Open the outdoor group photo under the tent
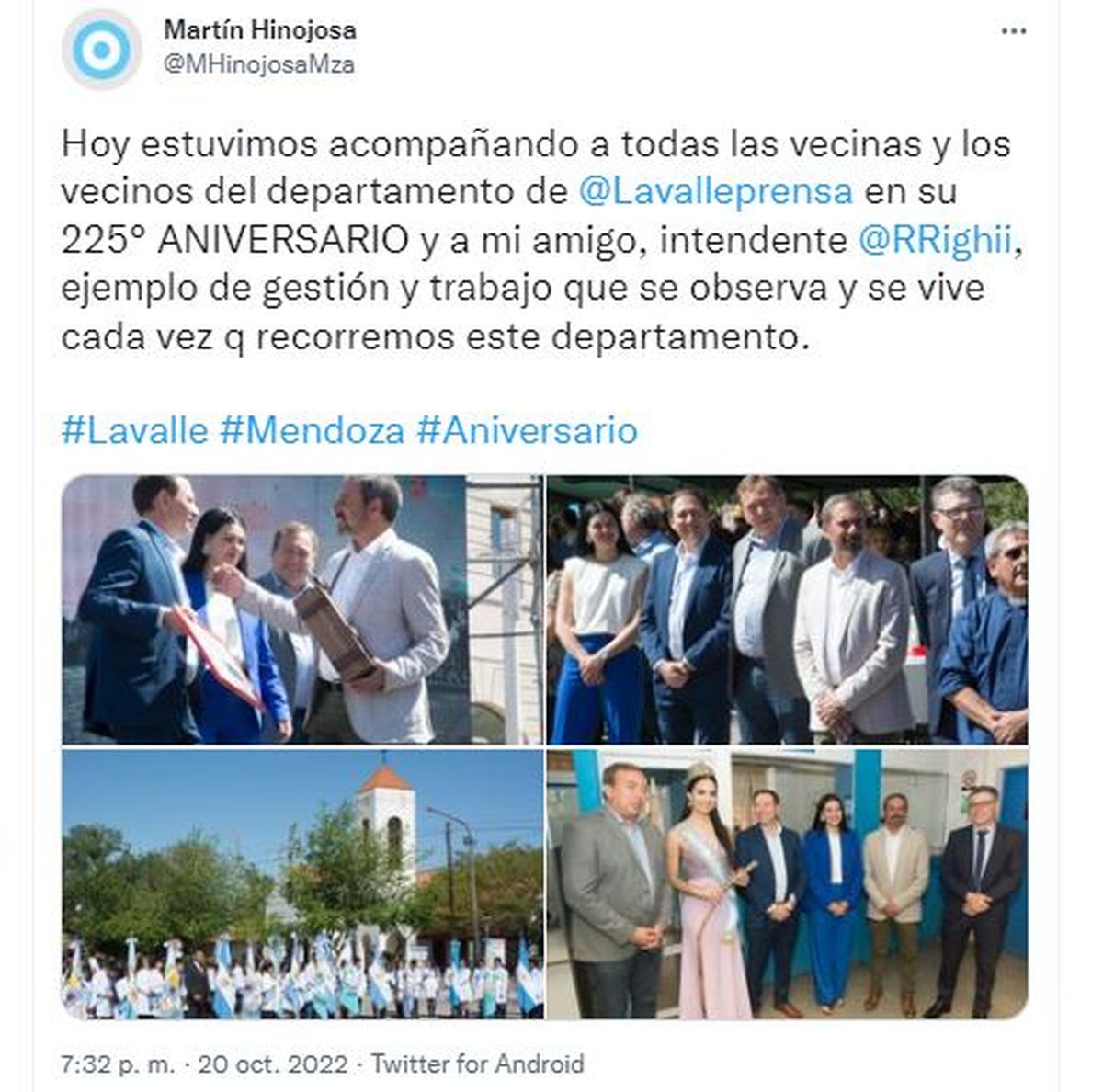This screenshot has width=1103, height=1092. pyautogui.click(x=788, y=609)
